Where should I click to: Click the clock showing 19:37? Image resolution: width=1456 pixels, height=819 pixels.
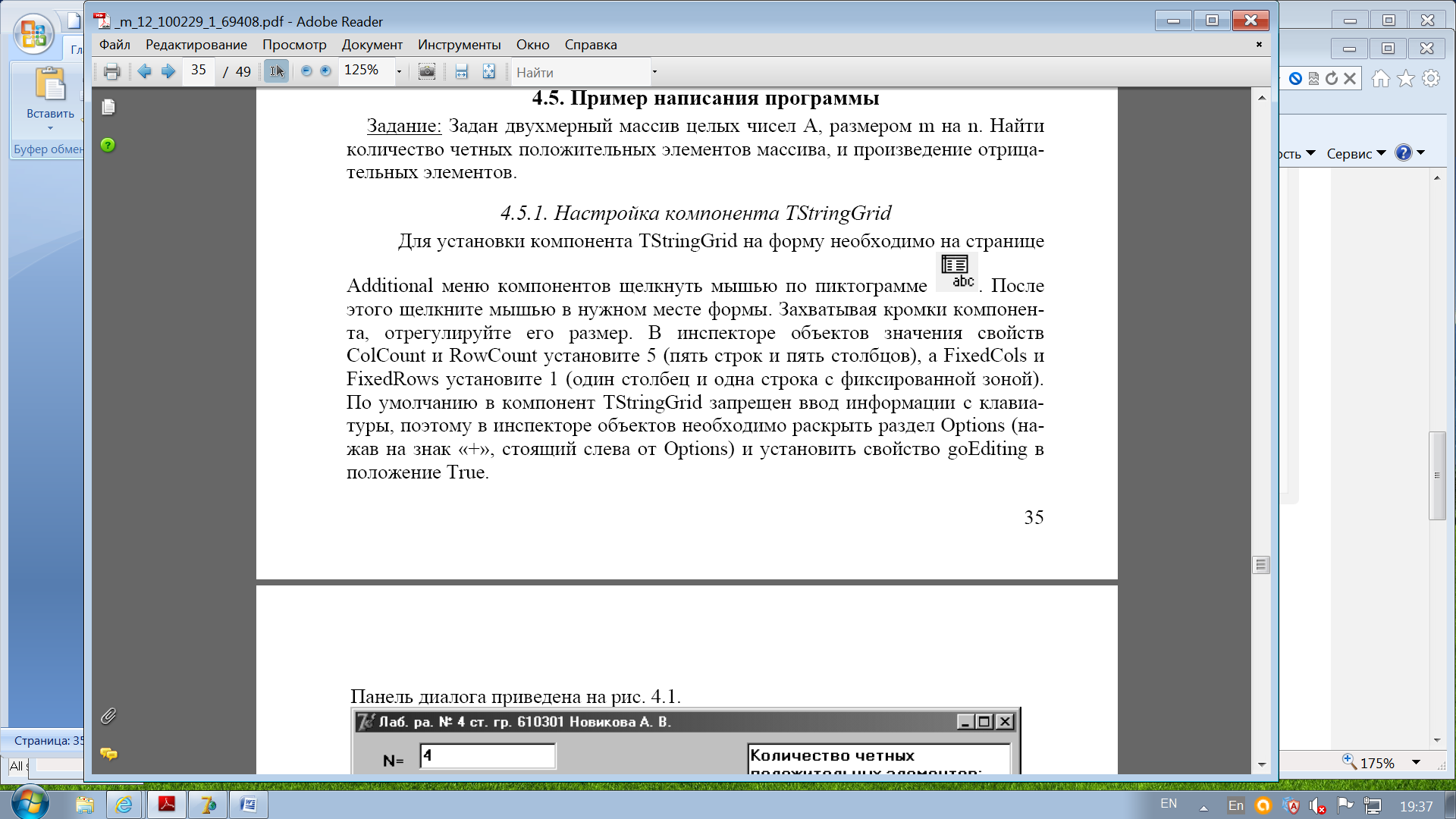1416,806
